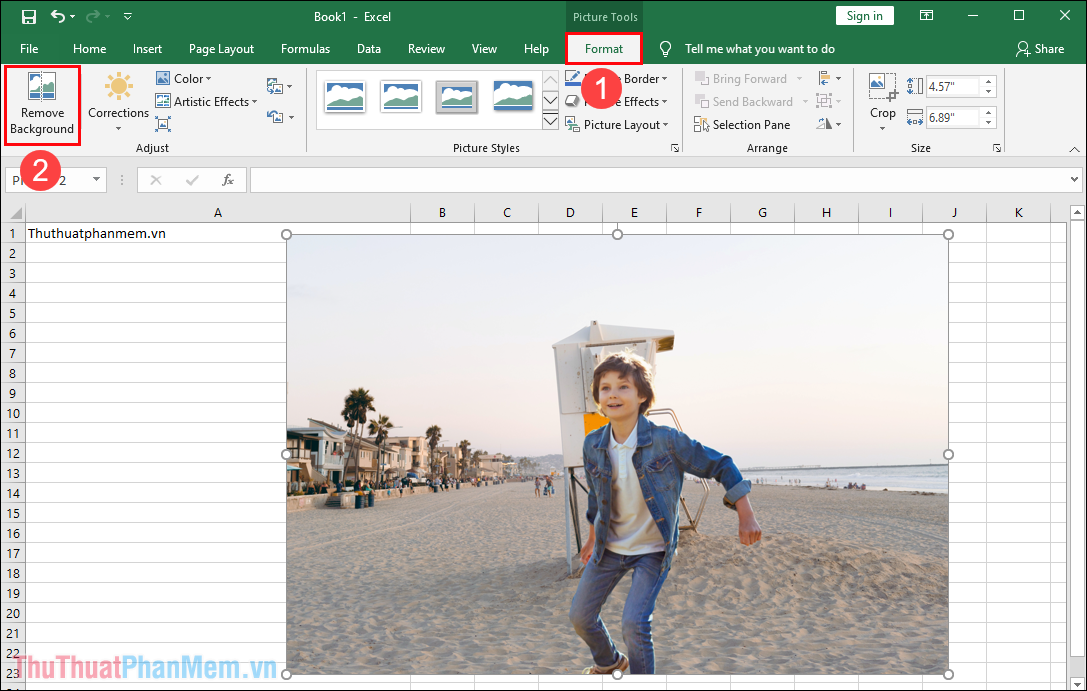Image resolution: width=1087 pixels, height=691 pixels.
Task: Select the cell containing Thuthuatphanmem.vn
Action: (x=100, y=233)
